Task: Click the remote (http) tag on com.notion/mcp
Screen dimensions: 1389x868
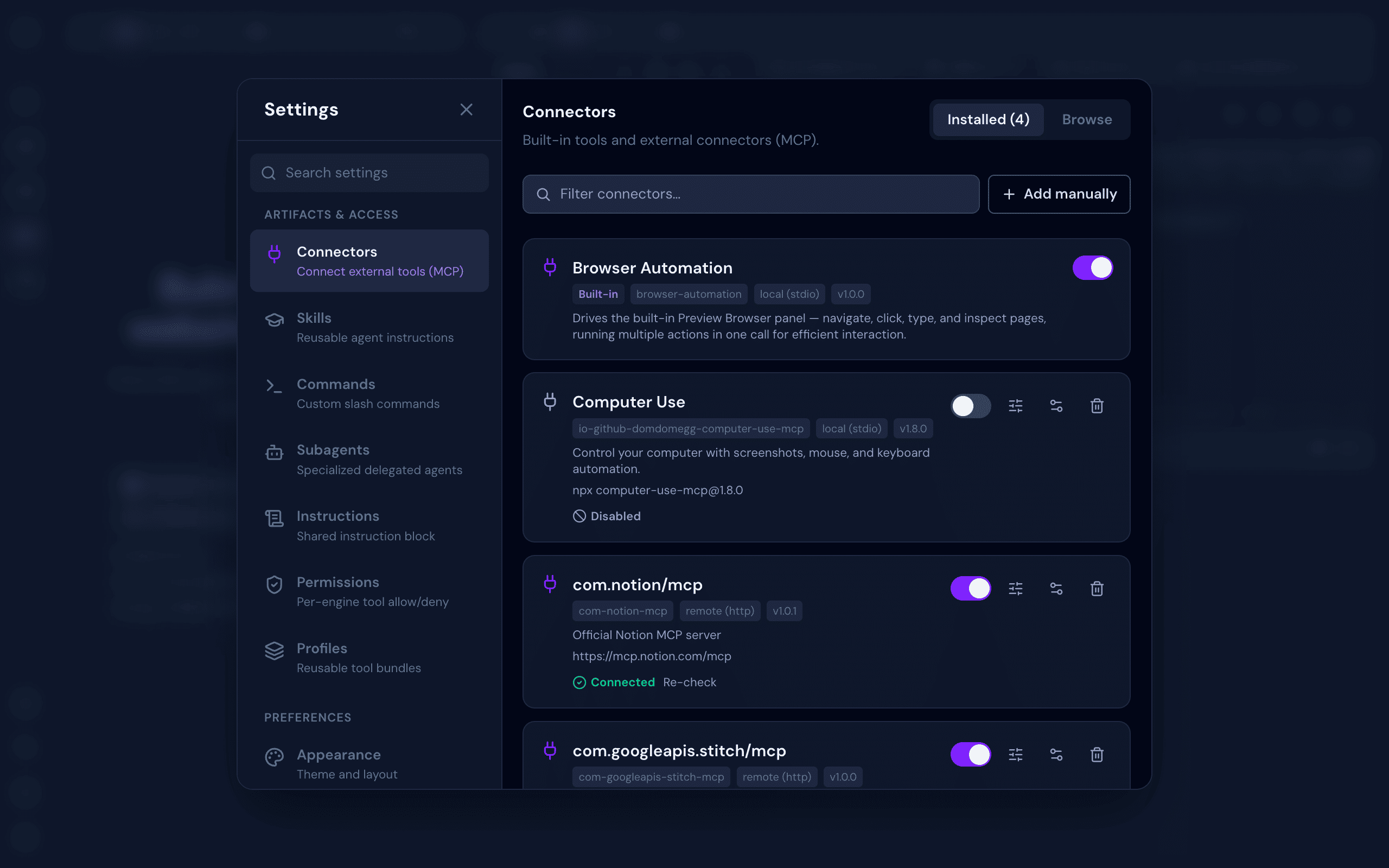Action: tap(720, 611)
